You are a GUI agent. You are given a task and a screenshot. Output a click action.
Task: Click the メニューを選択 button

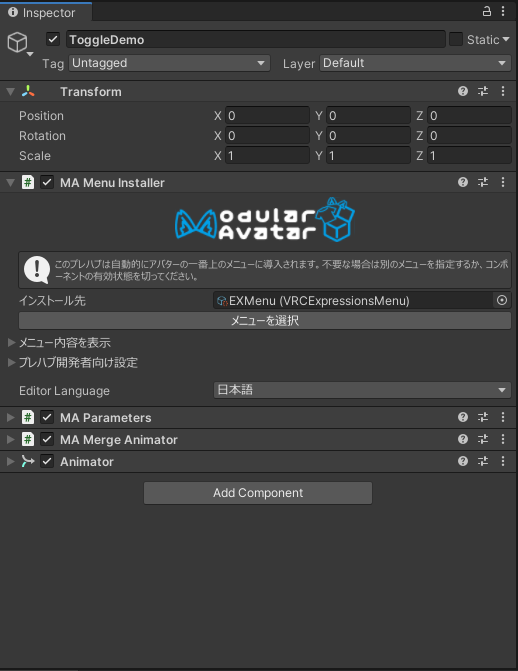point(265,321)
